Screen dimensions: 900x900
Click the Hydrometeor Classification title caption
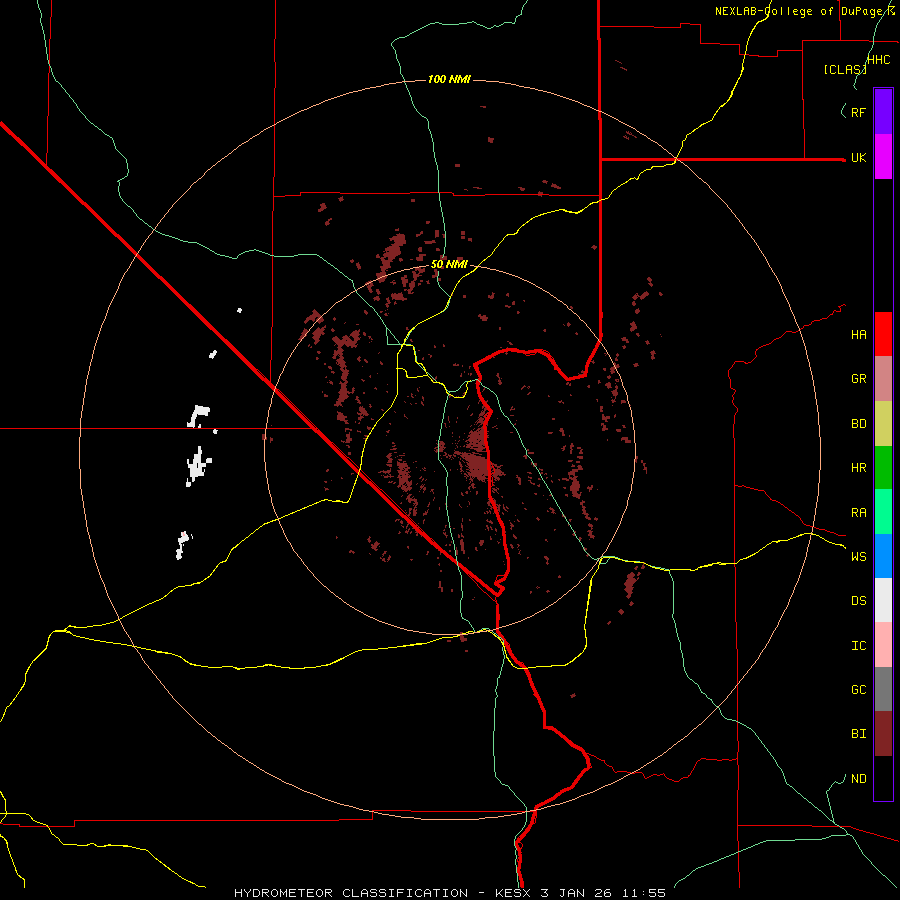click(x=450, y=893)
